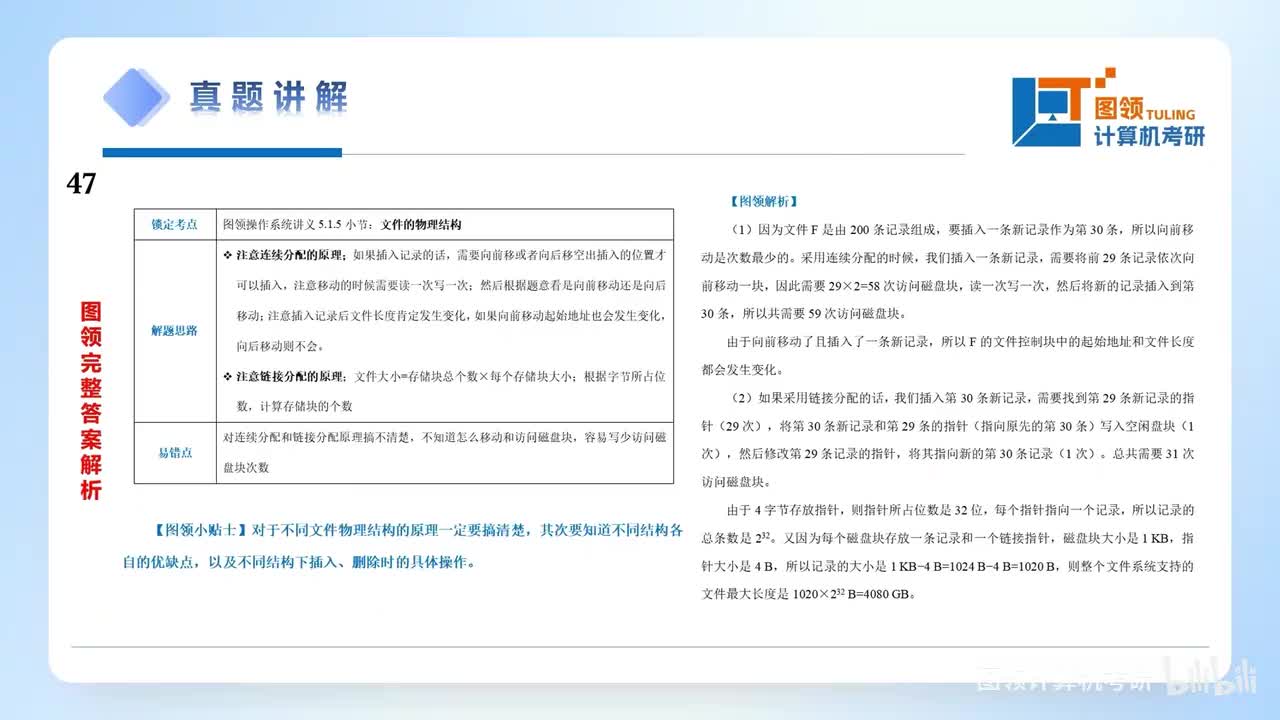Select the 真题讲解 slide title
This screenshot has width=1280, height=720.
point(268,98)
